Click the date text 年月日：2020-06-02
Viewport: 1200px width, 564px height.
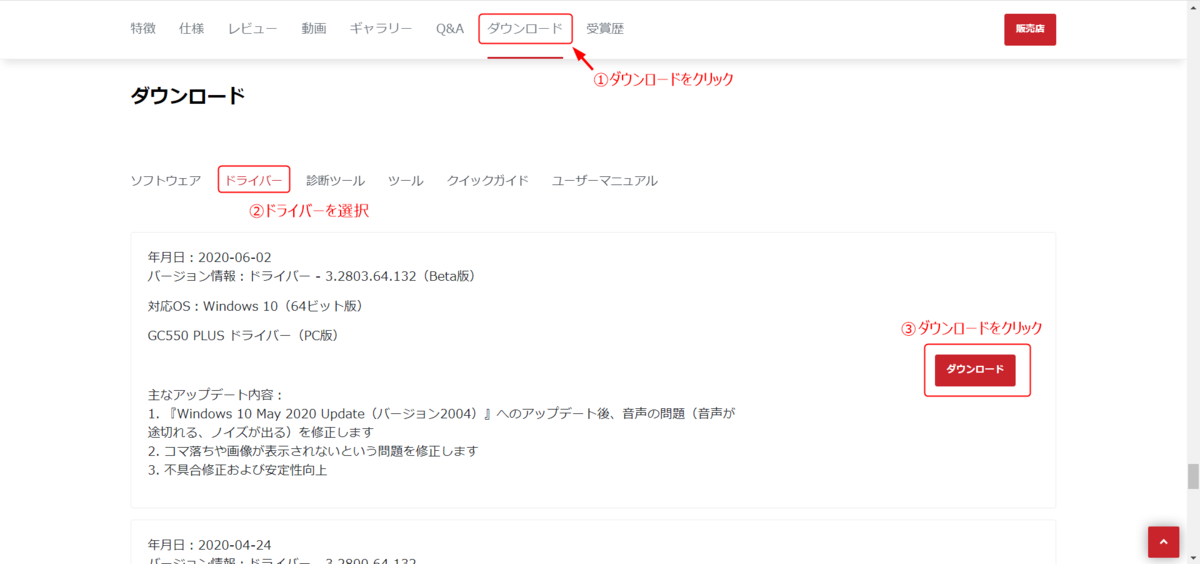[x=209, y=257]
